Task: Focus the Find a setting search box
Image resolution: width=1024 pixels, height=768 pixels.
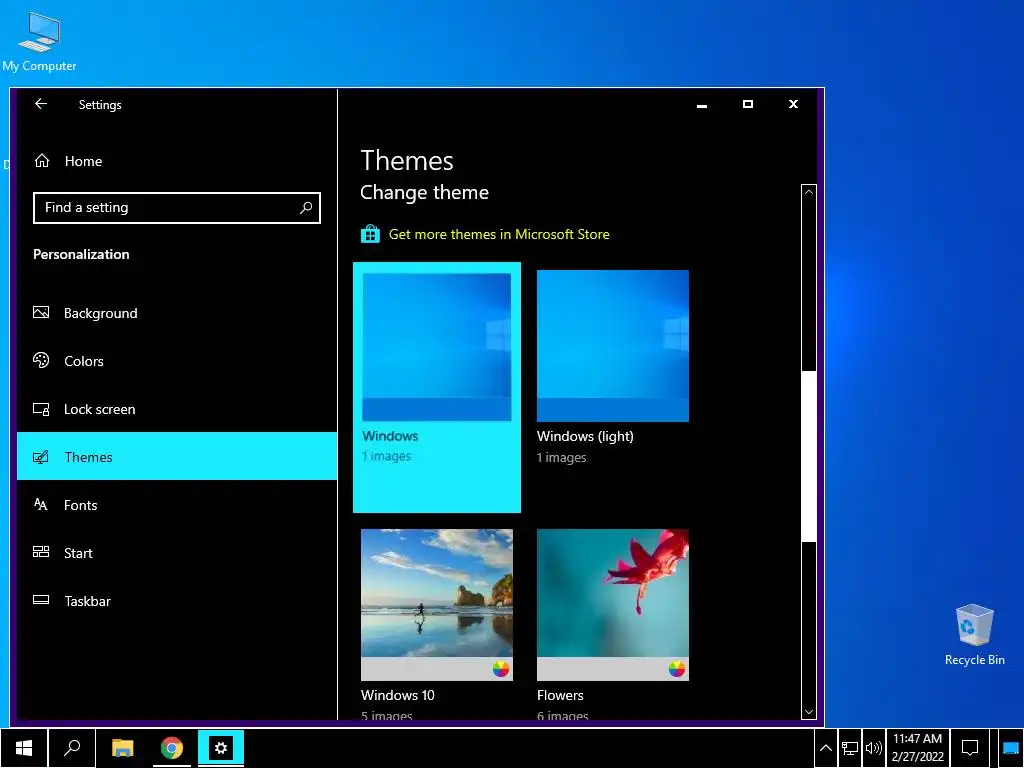Action: tap(176, 208)
